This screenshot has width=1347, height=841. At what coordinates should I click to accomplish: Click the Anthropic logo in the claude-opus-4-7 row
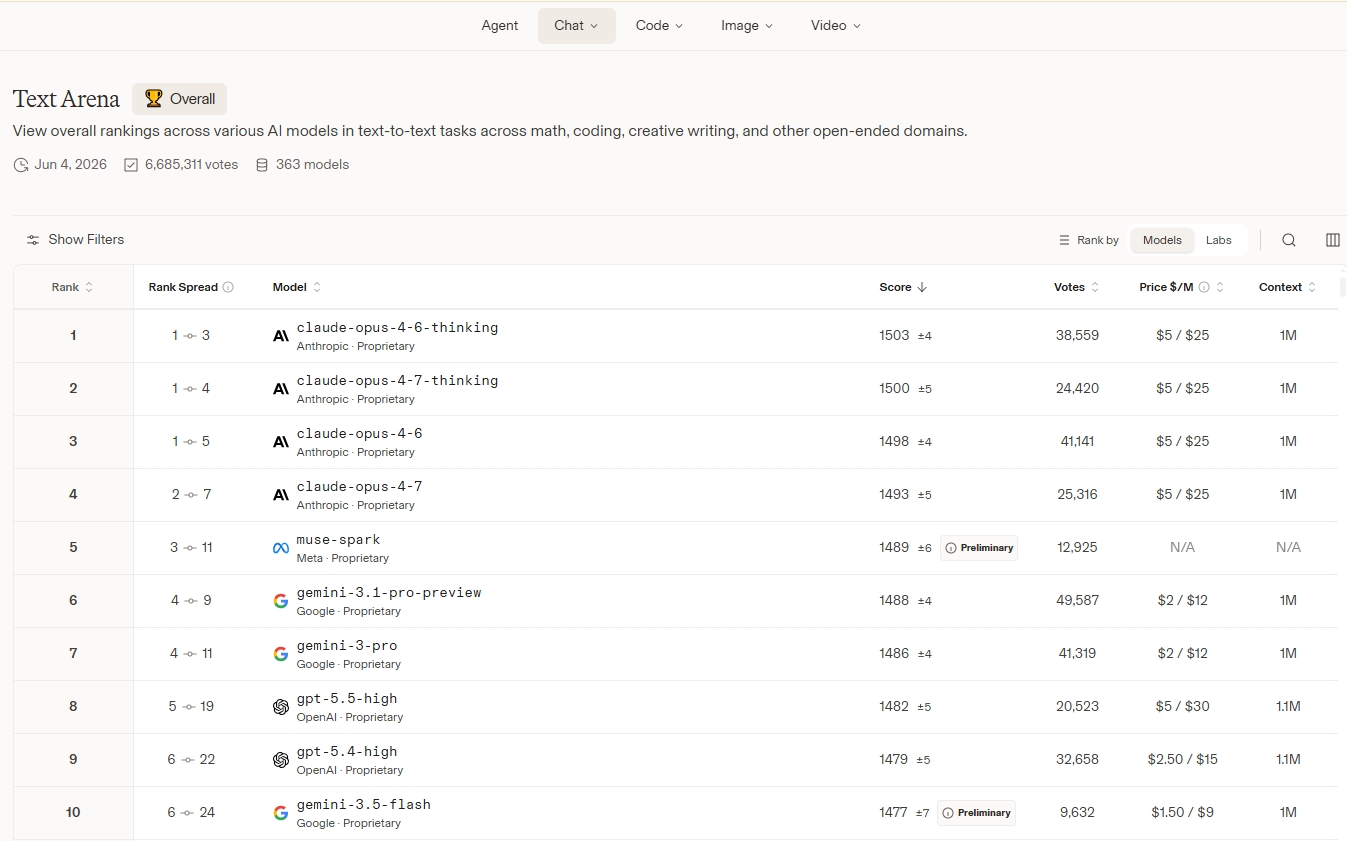point(281,495)
